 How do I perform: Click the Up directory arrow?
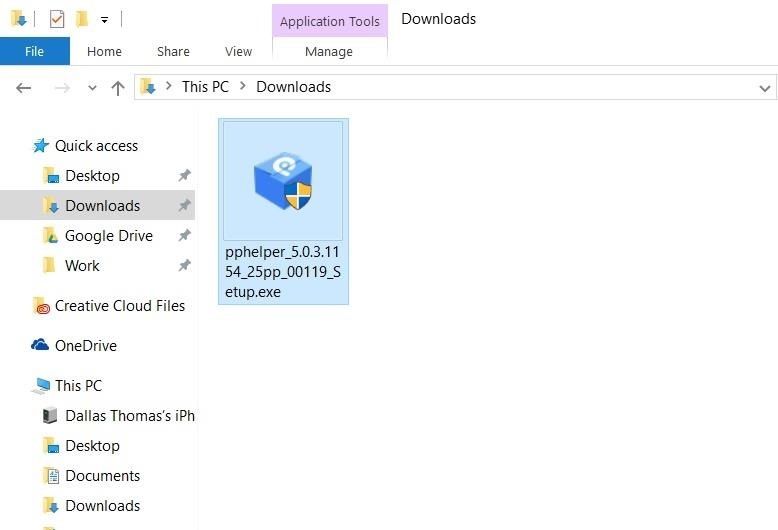[x=118, y=88]
